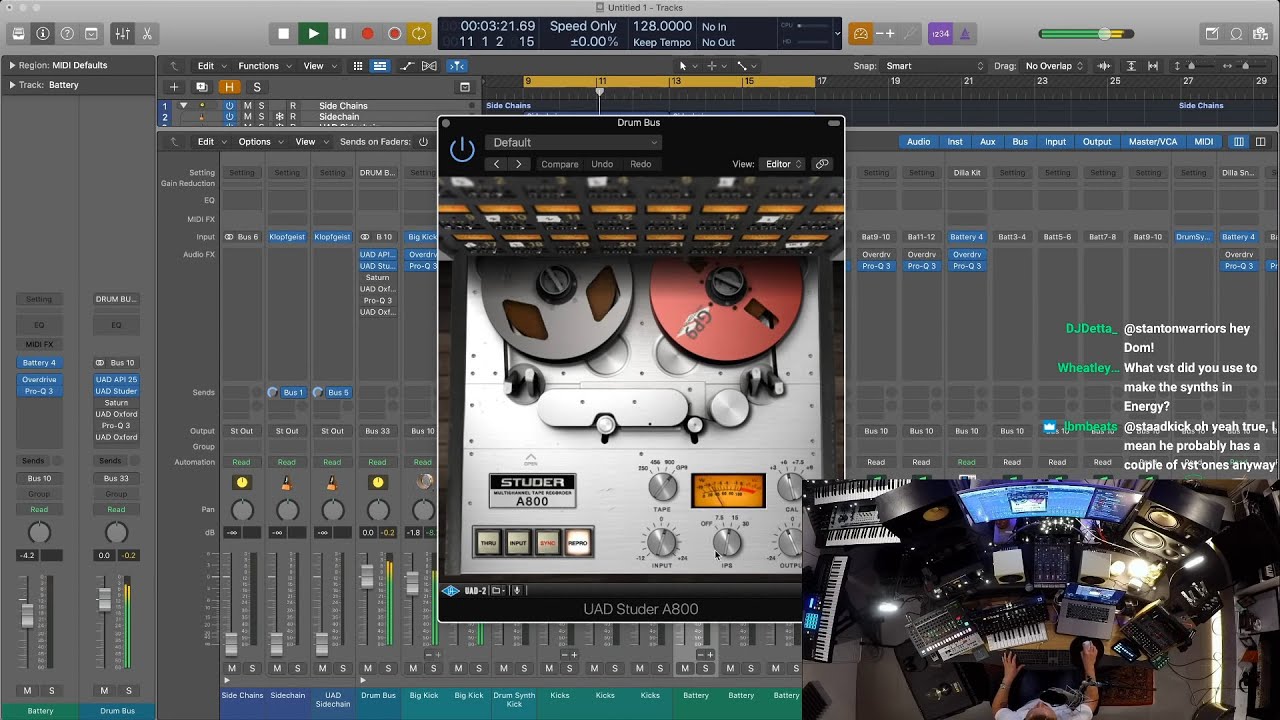Stop playback with the Stop button

tap(284, 33)
